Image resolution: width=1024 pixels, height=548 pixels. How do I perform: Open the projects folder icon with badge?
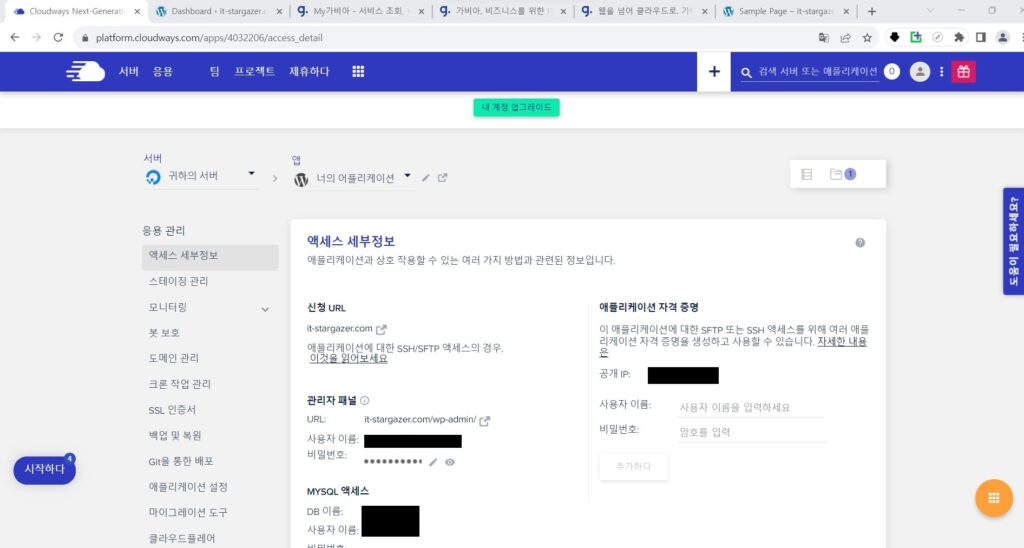pyautogui.click(x=842, y=174)
